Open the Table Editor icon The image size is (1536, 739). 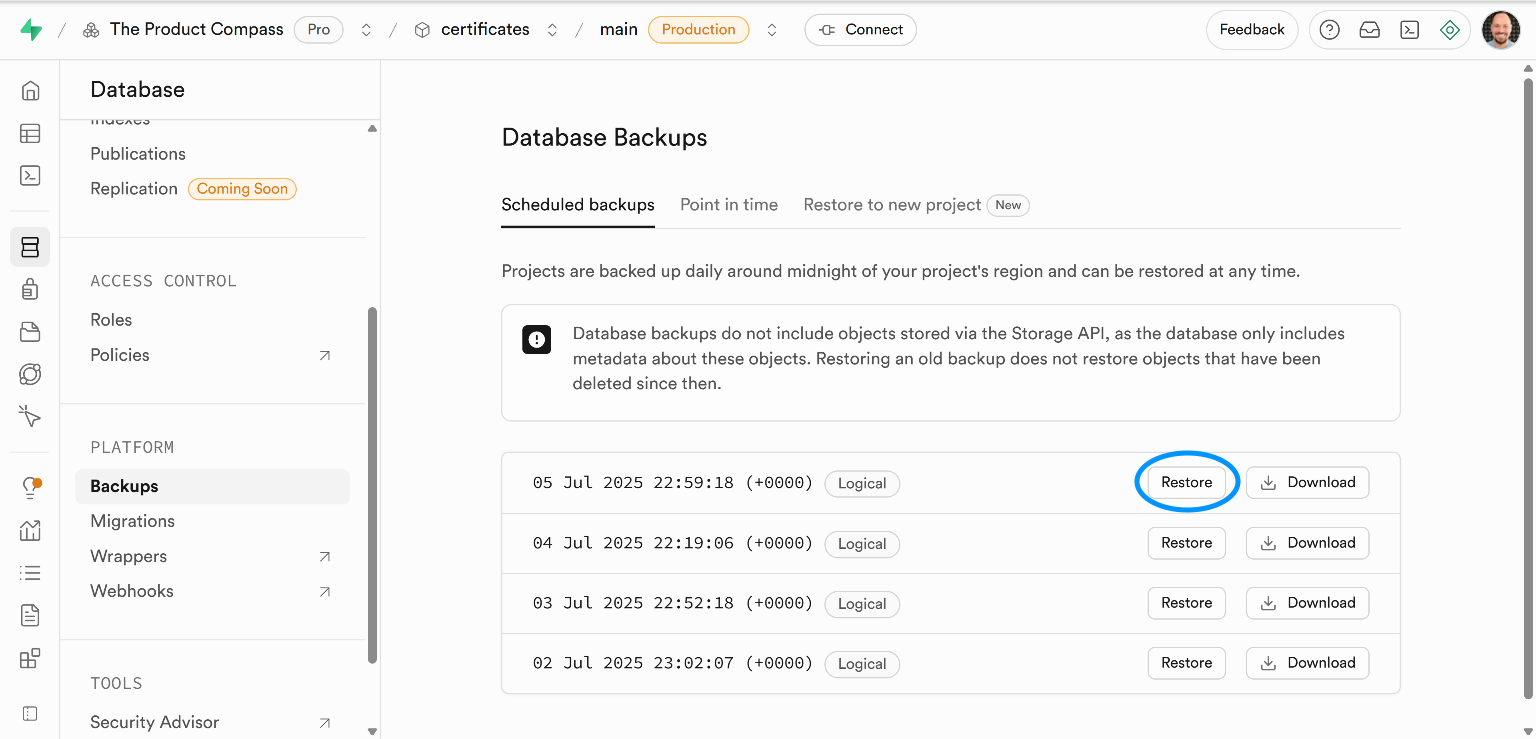[30, 133]
